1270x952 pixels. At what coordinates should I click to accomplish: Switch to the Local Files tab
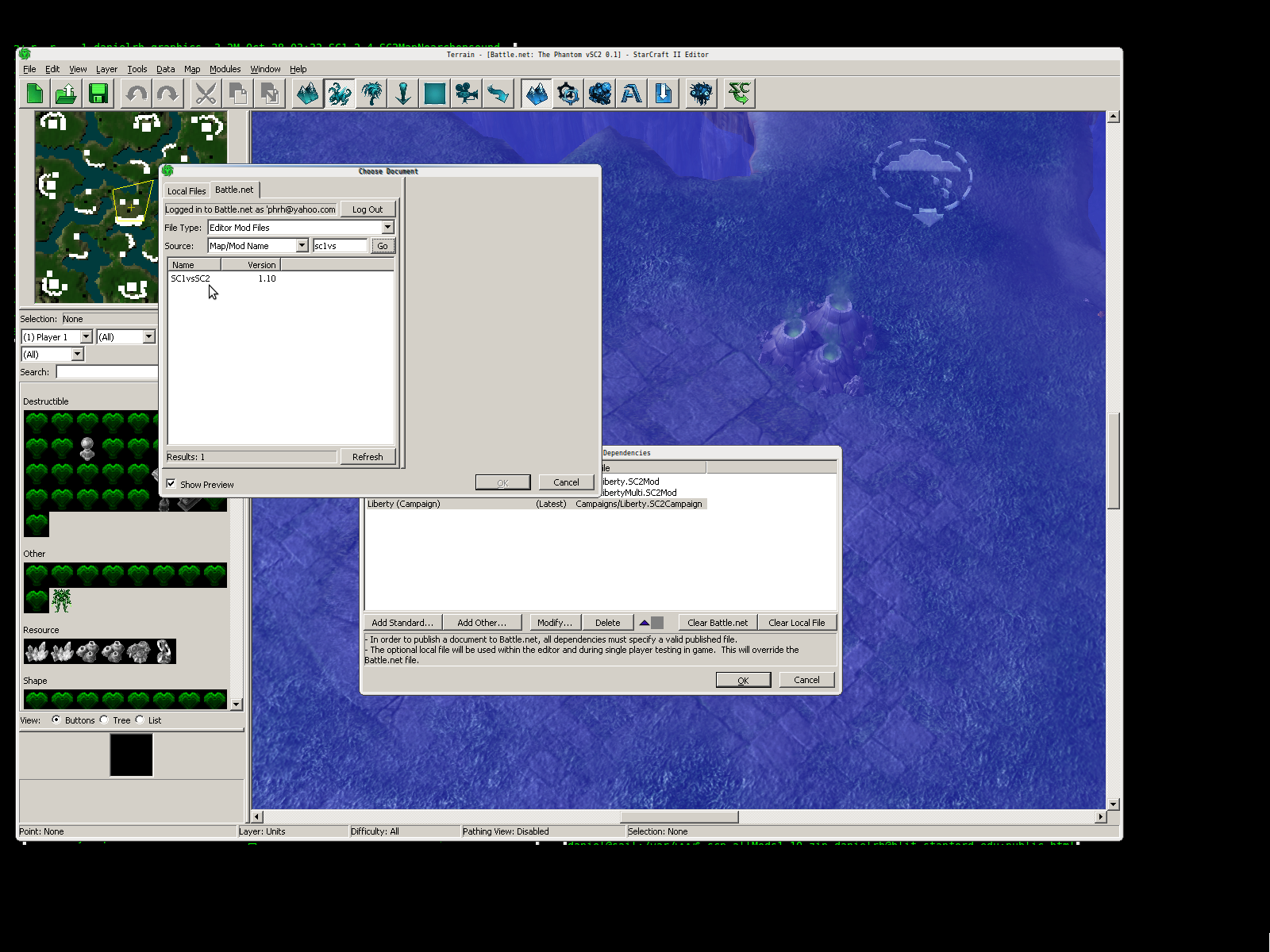pyautogui.click(x=187, y=191)
